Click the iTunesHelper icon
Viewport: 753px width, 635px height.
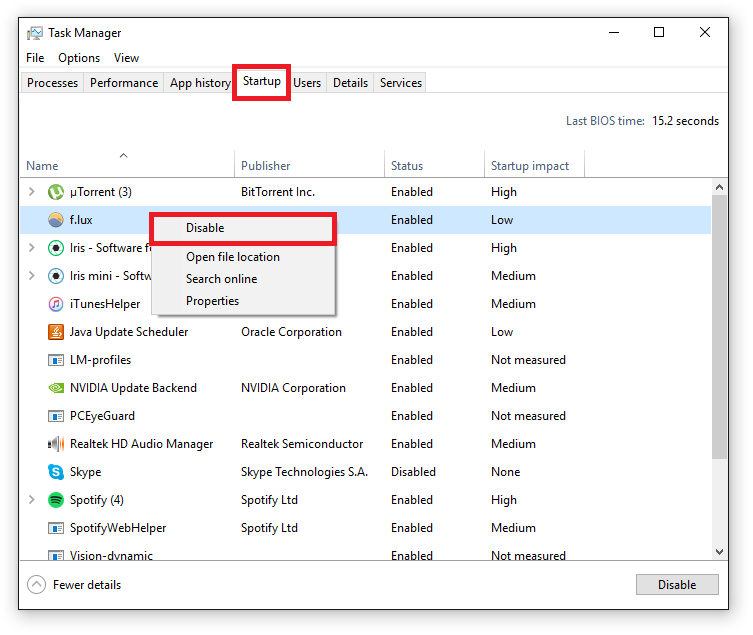coord(56,304)
